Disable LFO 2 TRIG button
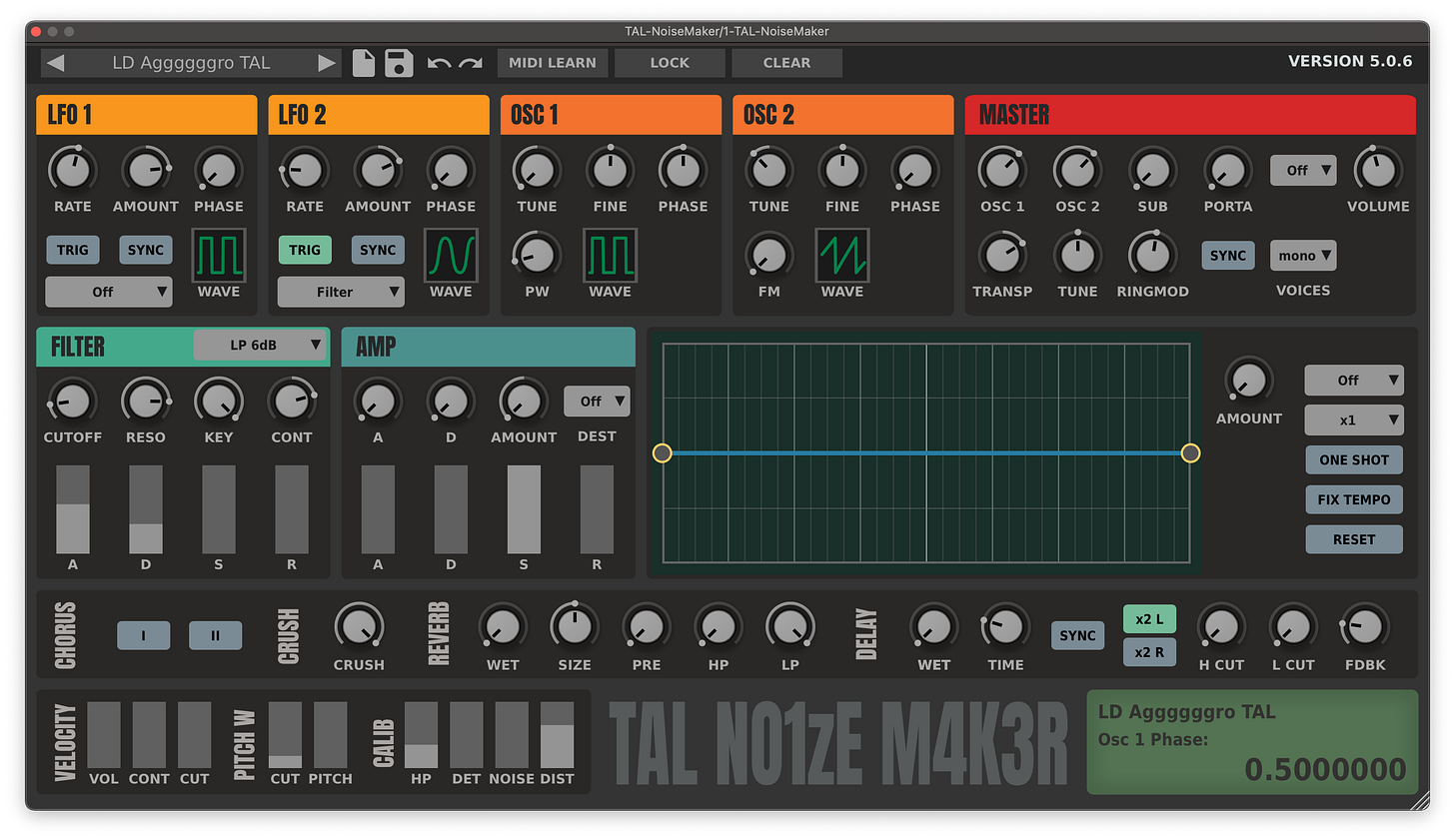 305,250
